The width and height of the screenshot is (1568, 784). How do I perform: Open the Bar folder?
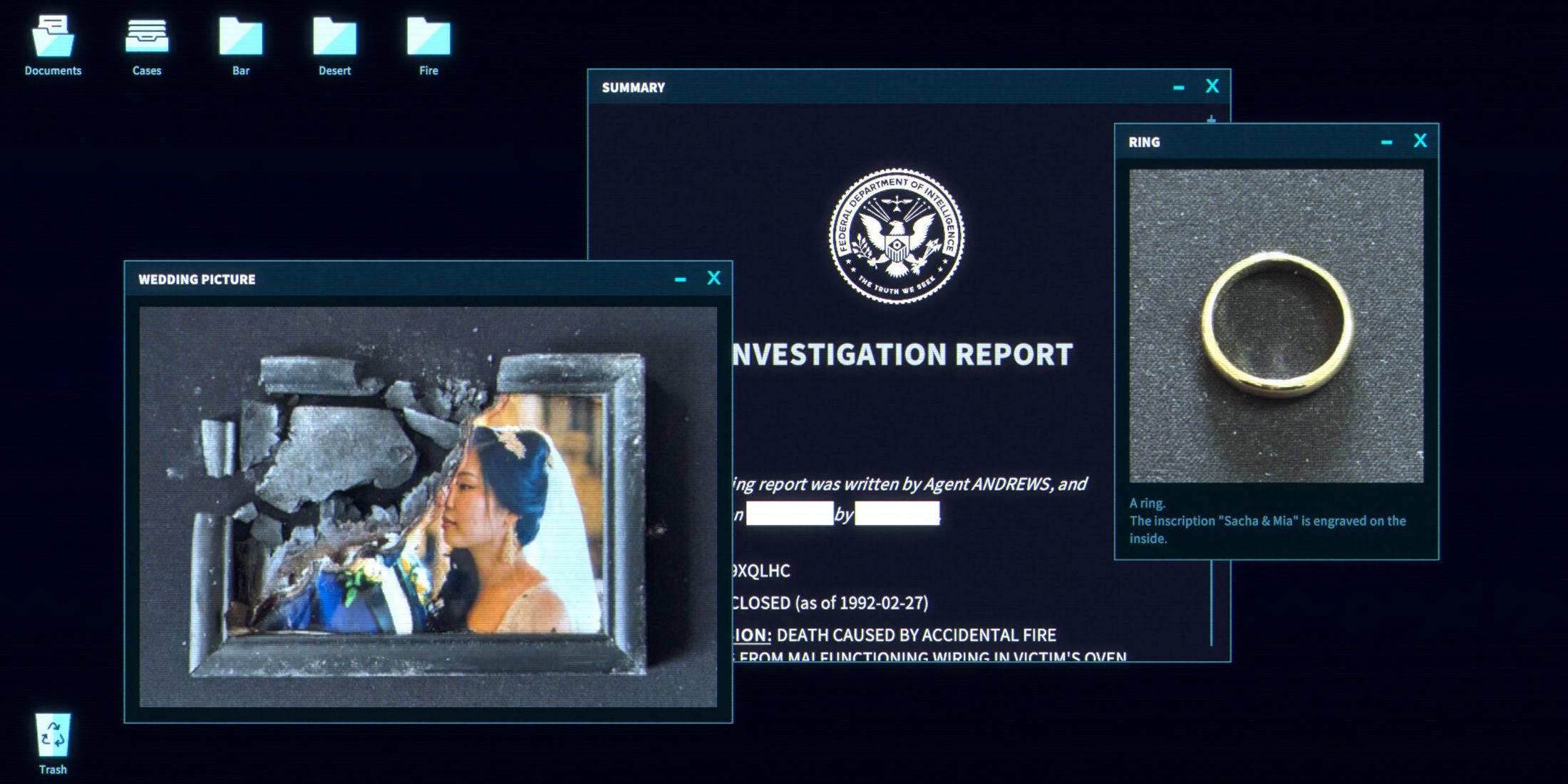point(241,37)
